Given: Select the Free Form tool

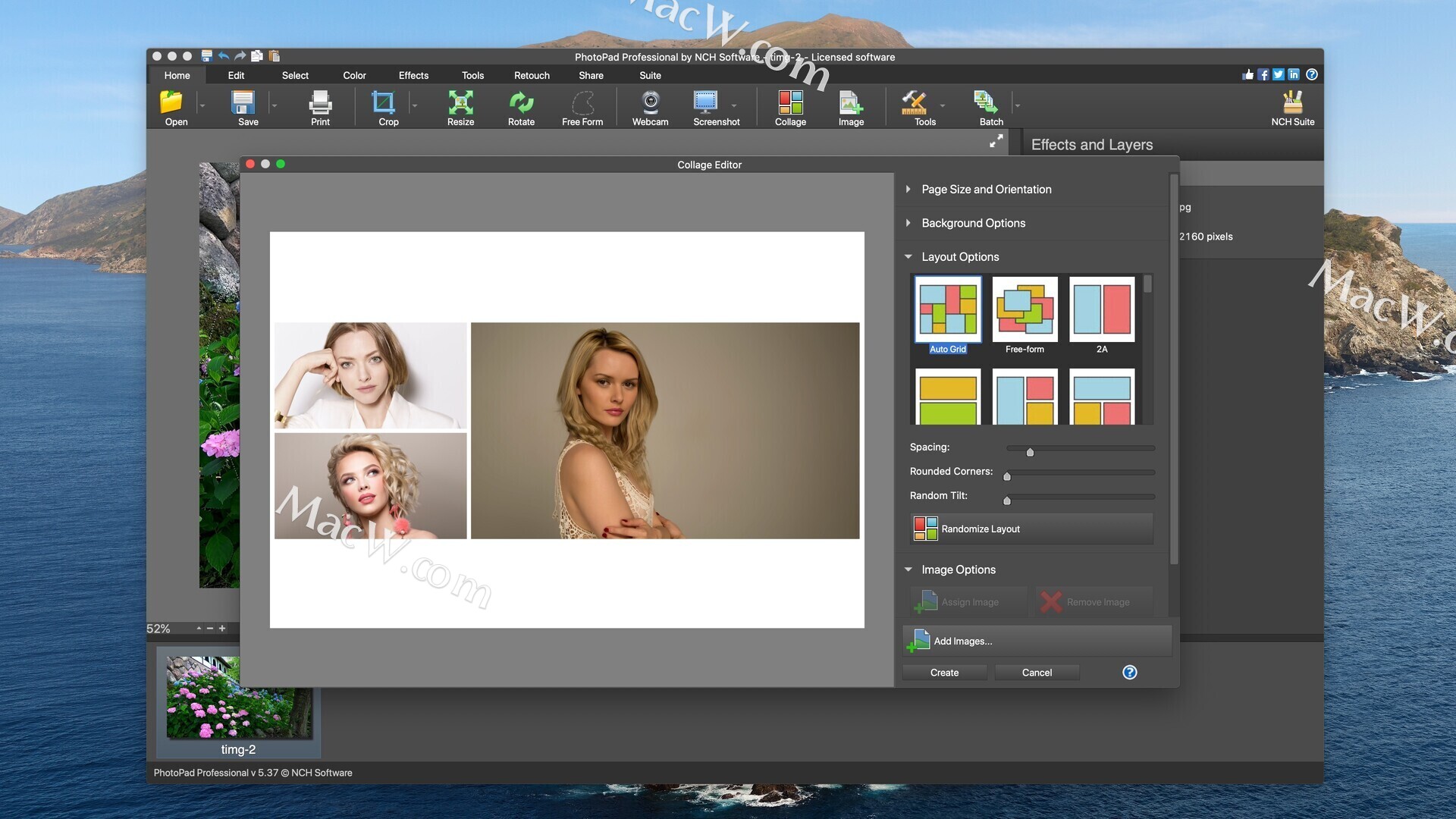Looking at the screenshot, I should (582, 104).
